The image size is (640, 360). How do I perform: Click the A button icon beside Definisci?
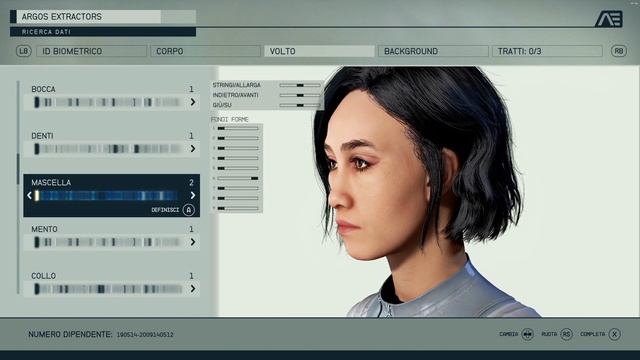pyautogui.click(x=188, y=210)
